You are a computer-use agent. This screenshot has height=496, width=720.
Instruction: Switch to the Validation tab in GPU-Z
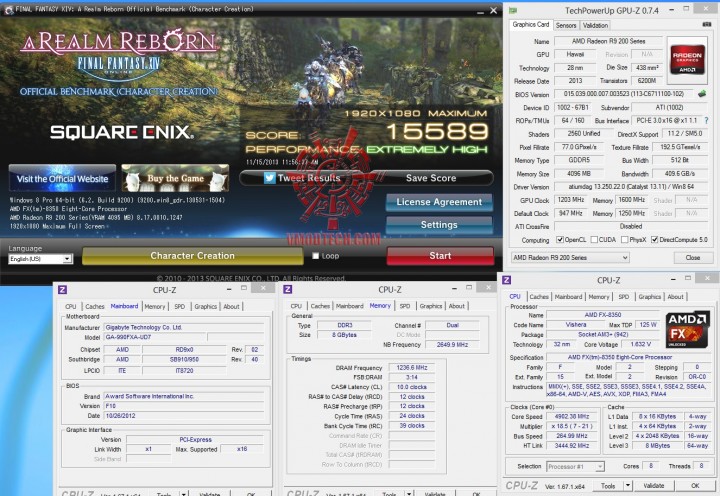(596, 25)
